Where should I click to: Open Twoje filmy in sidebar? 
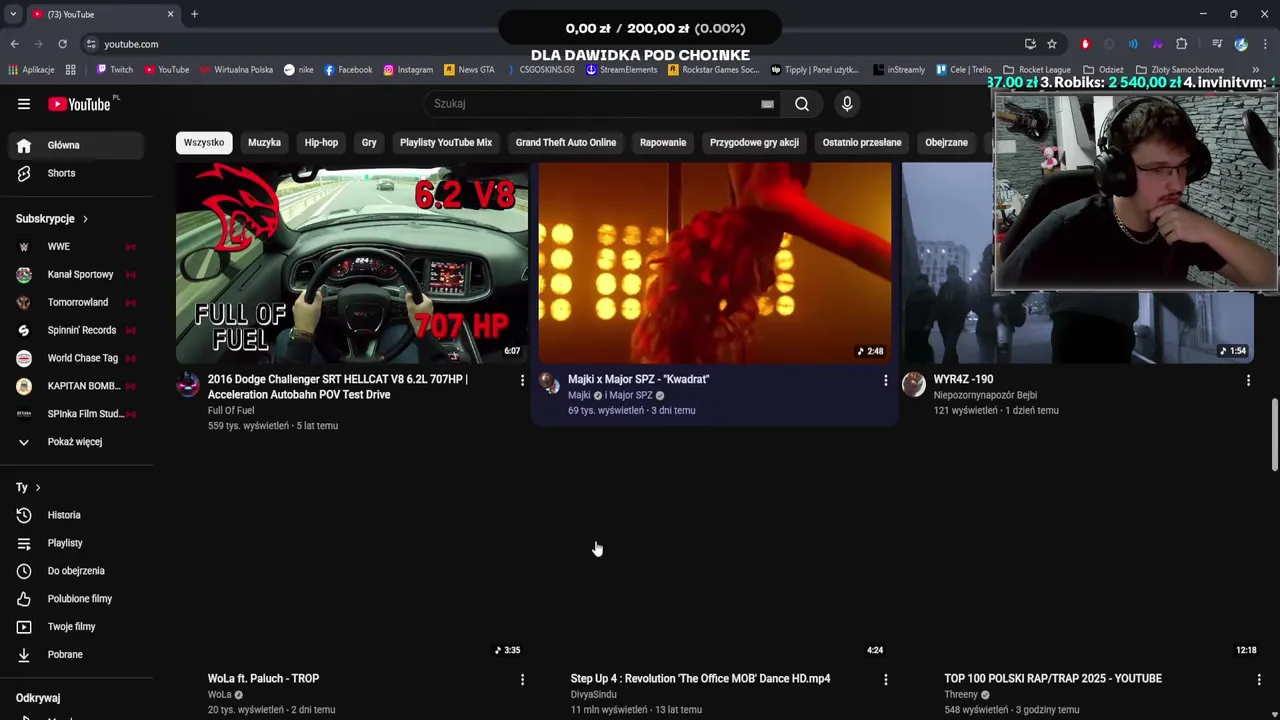(x=76, y=627)
